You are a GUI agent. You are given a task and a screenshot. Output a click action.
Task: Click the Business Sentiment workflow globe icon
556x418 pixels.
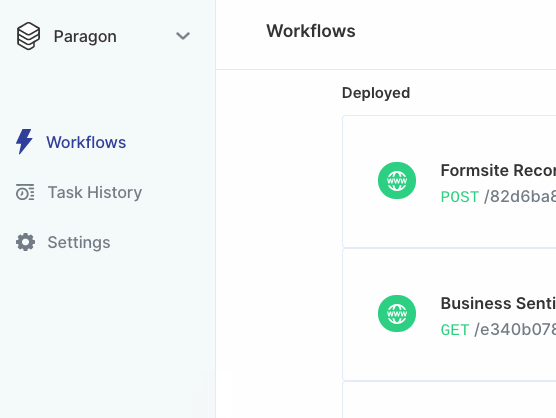tap(397, 313)
